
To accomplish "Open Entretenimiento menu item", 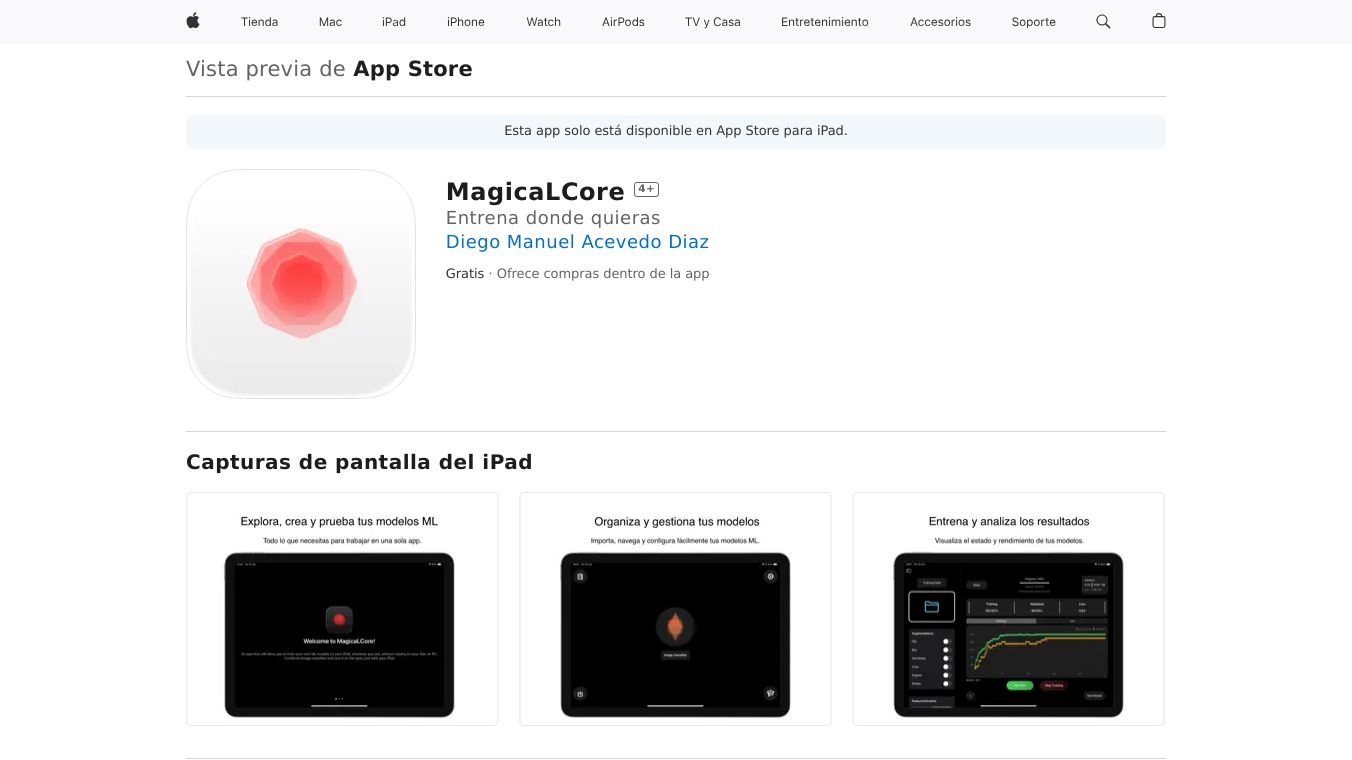I will [825, 22].
